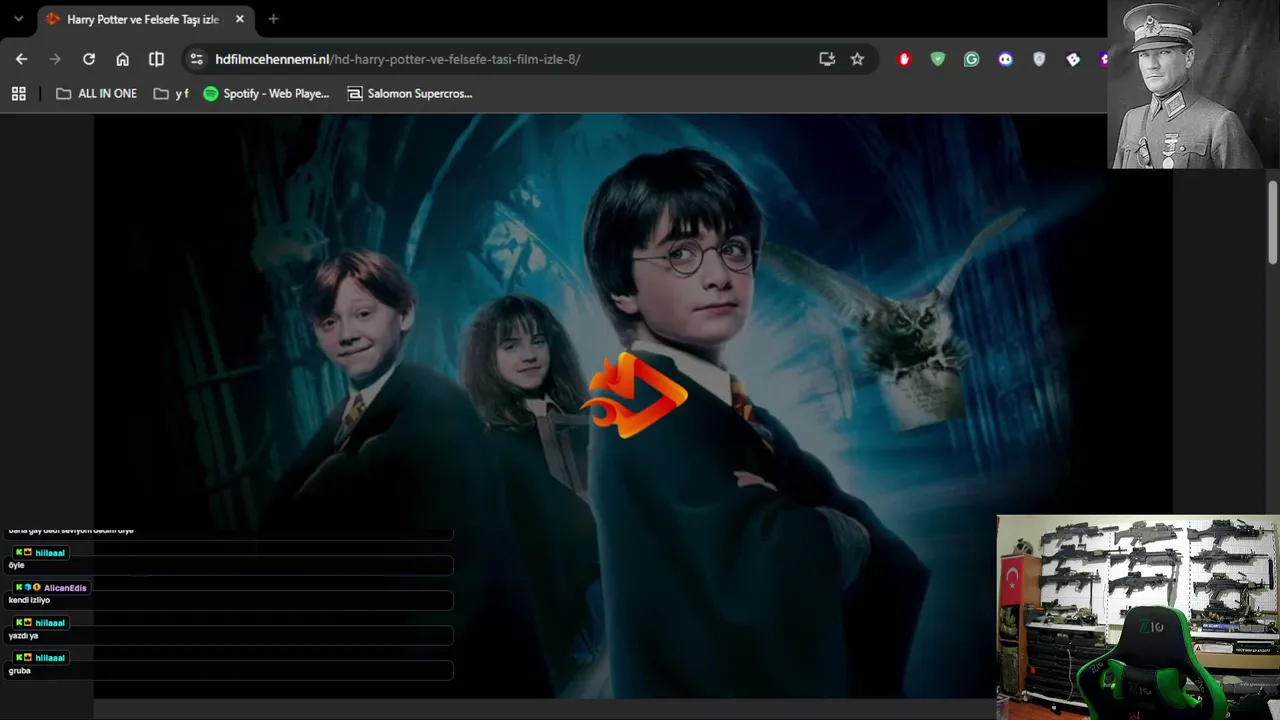This screenshot has height=720, width=1280.
Task: Go back to the previous page
Action: click(22, 59)
